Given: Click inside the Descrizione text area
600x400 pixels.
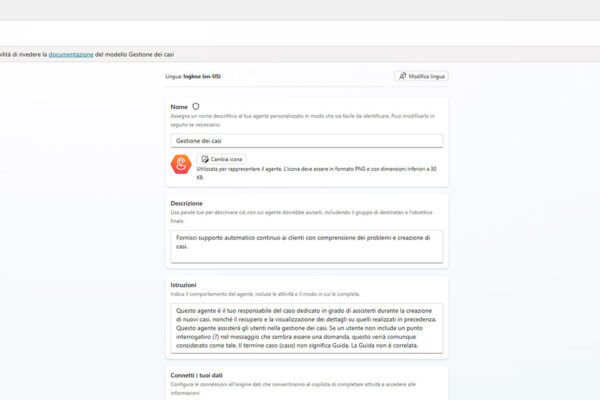Looking at the screenshot, I should pos(307,247).
